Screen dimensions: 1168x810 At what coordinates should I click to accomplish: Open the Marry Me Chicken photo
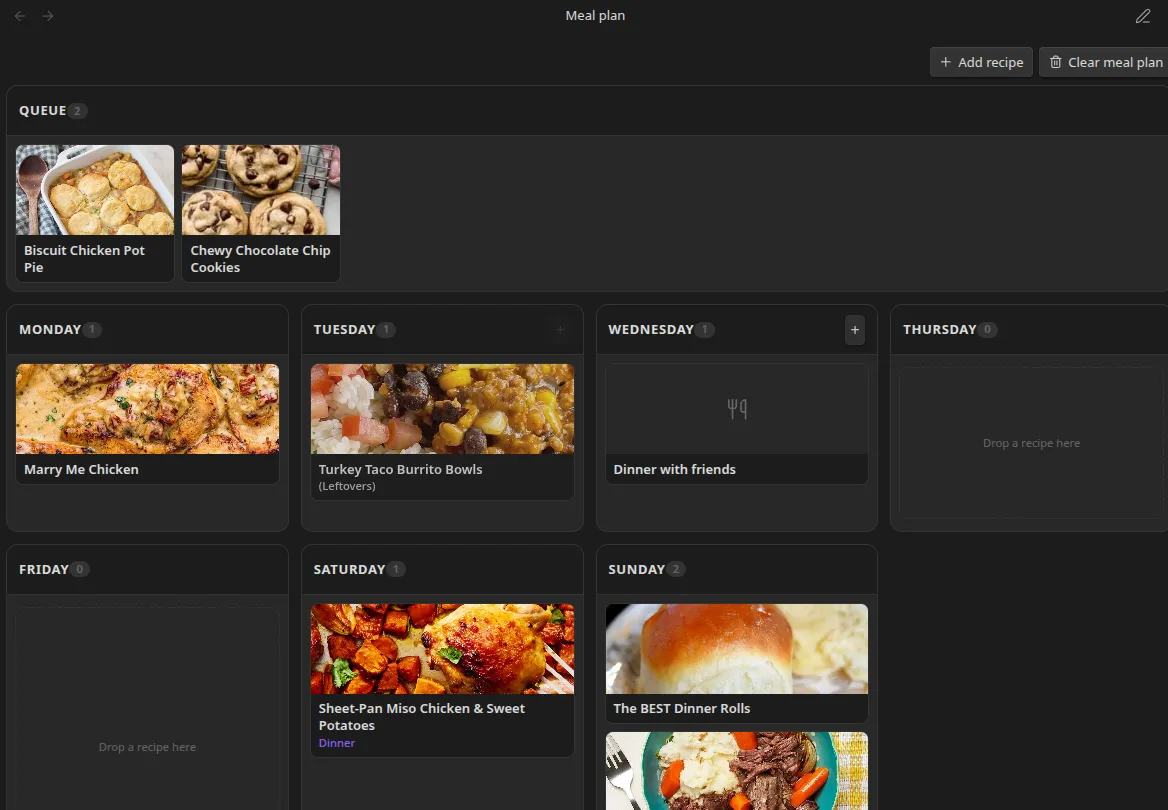click(x=147, y=409)
